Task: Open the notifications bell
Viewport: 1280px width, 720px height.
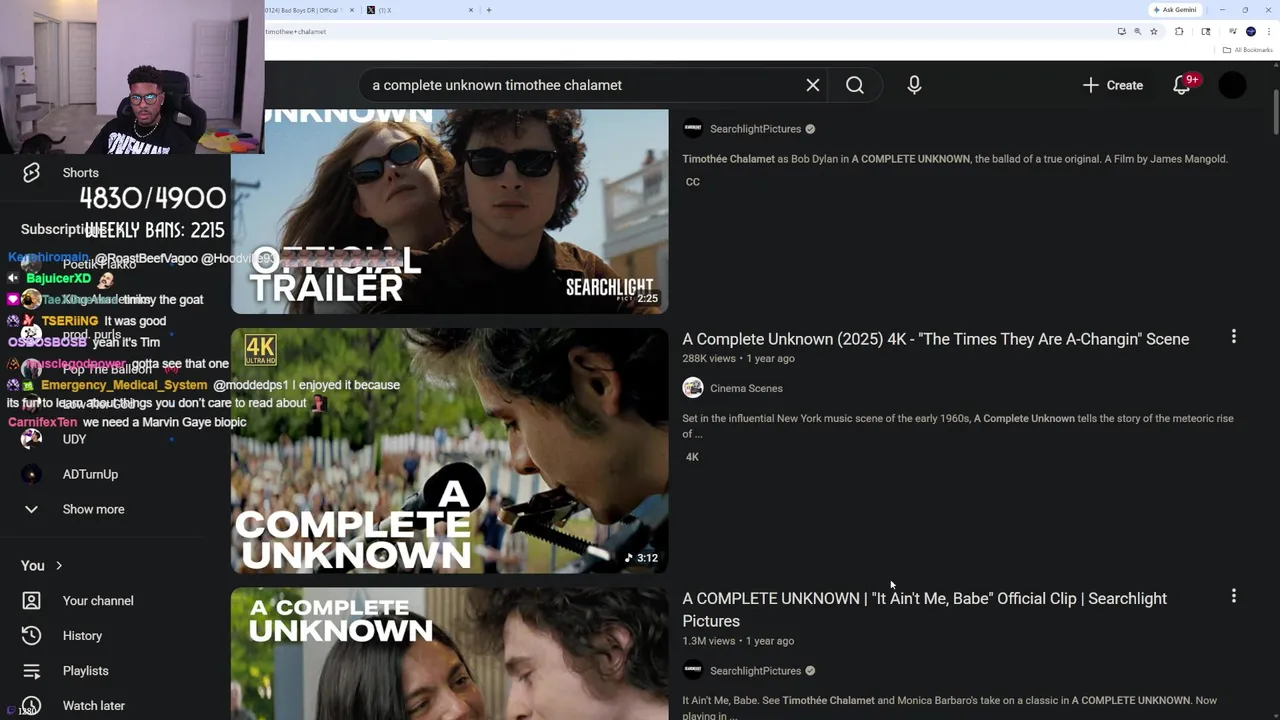Action: pos(1182,85)
